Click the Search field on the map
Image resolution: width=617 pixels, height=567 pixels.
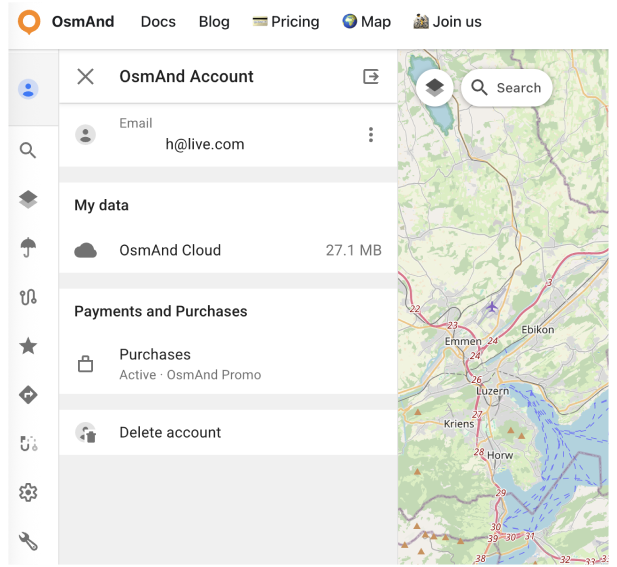click(x=507, y=88)
